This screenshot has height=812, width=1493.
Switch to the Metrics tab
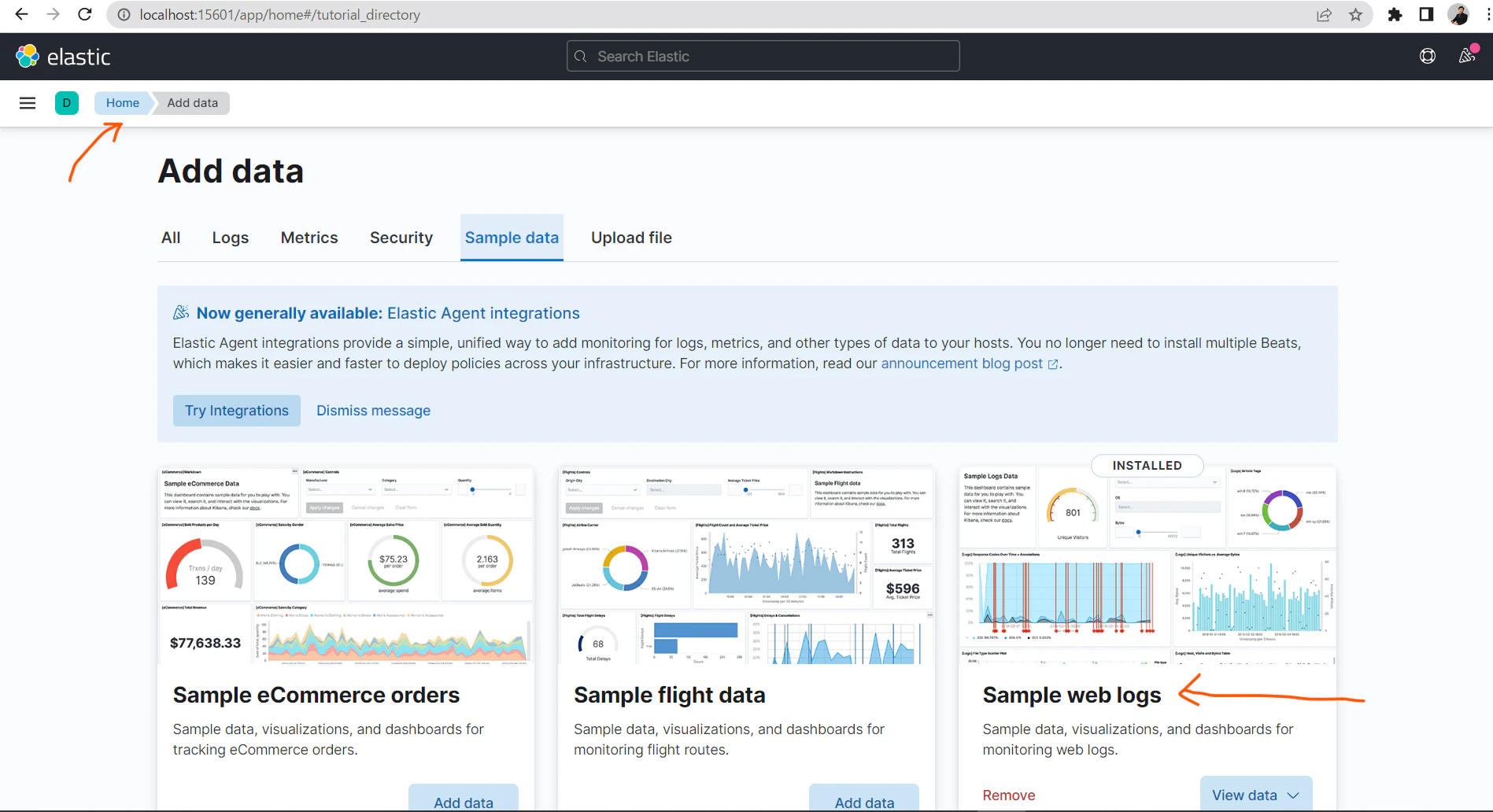pyautogui.click(x=309, y=238)
